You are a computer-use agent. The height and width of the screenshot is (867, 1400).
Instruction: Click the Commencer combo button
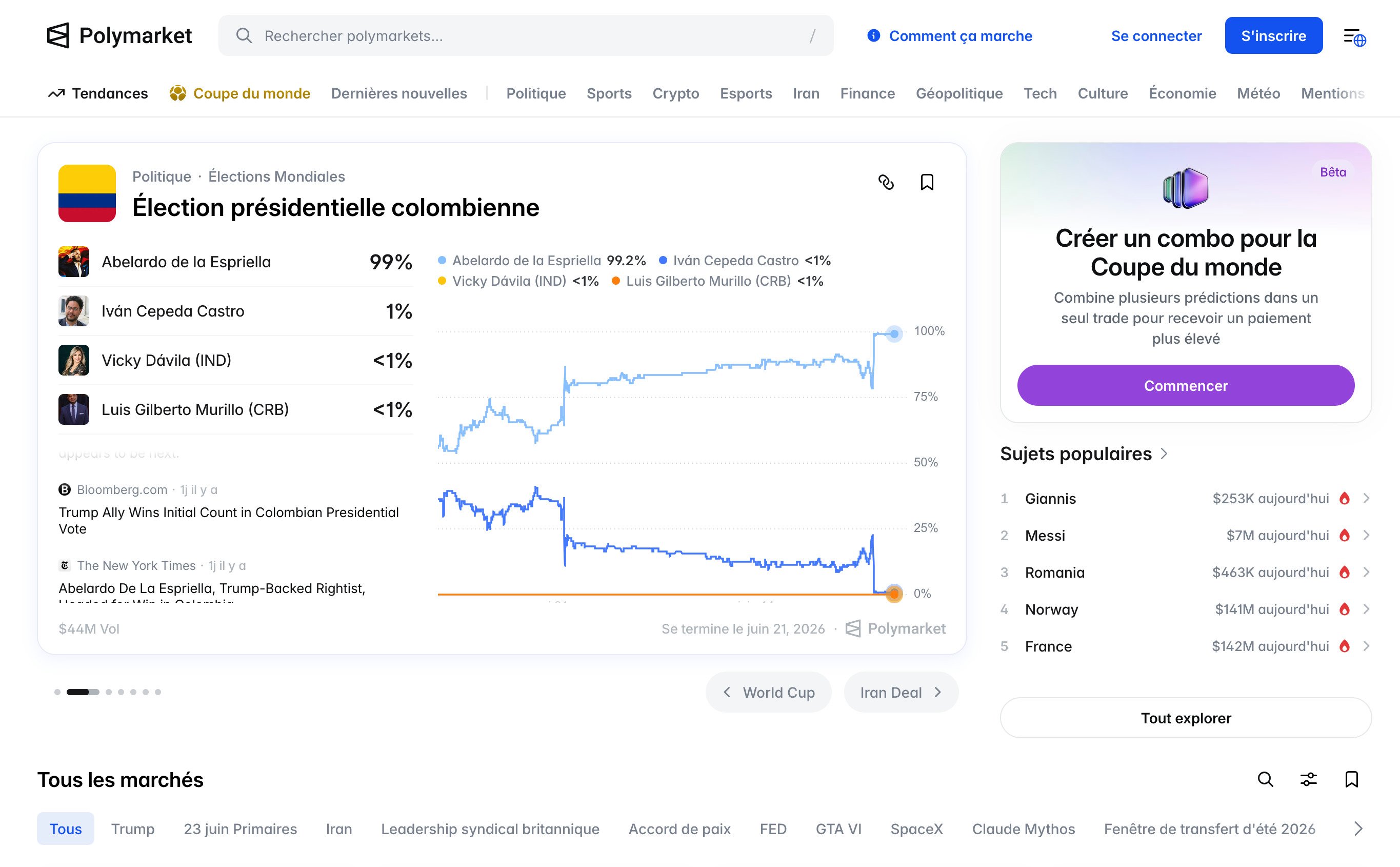pyautogui.click(x=1186, y=385)
